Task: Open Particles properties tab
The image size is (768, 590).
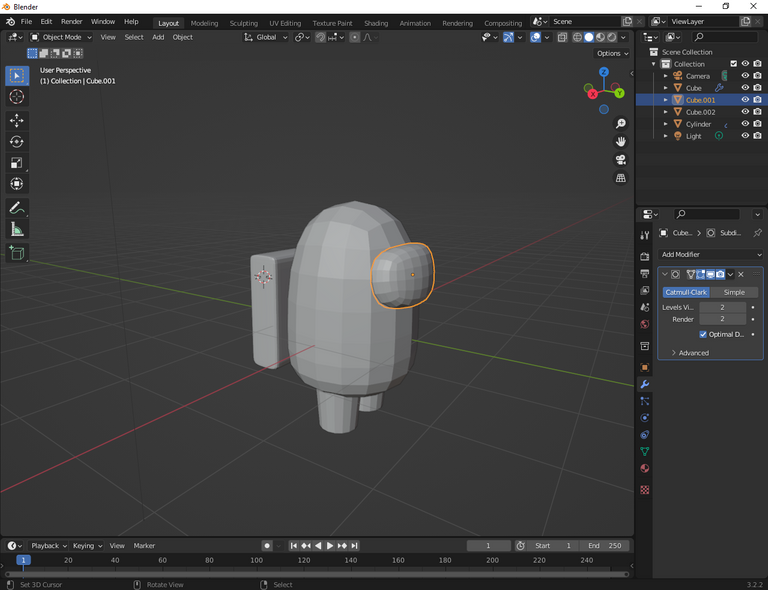Action: coord(645,401)
